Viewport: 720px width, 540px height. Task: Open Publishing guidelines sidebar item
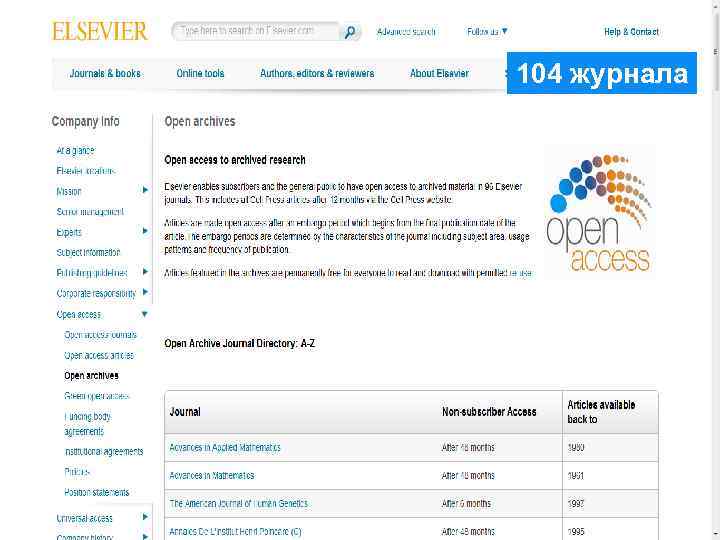92,273
